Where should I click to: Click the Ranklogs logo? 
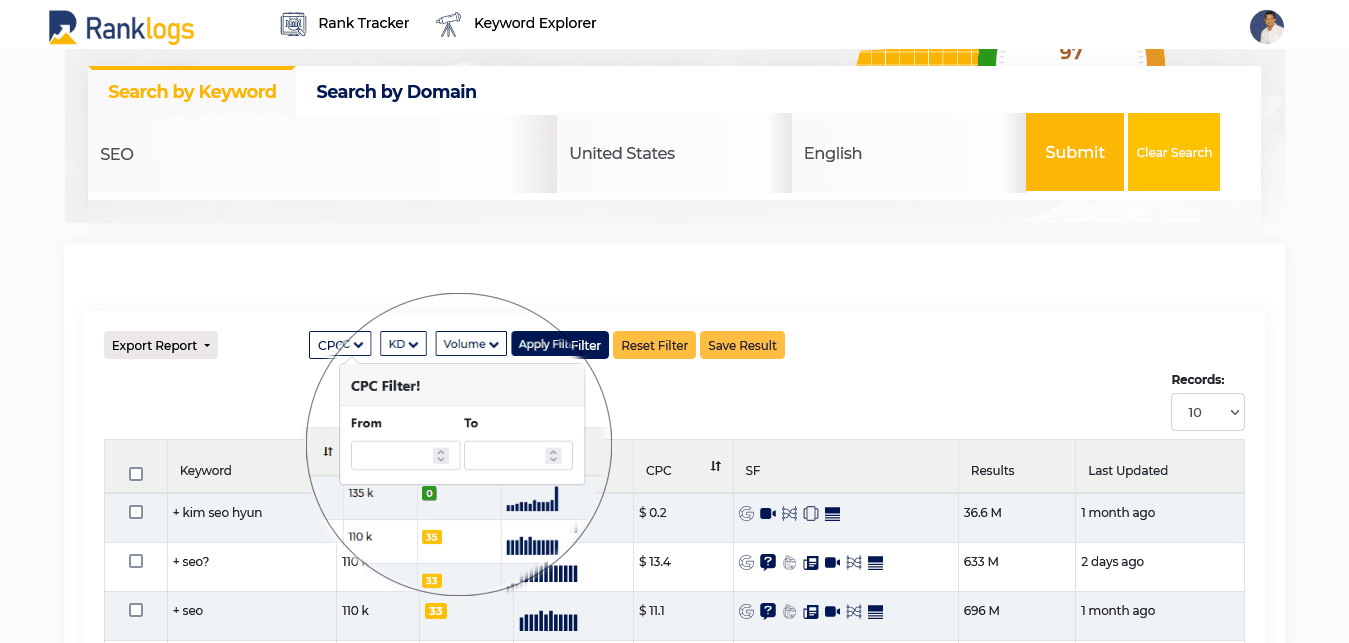coord(121,27)
